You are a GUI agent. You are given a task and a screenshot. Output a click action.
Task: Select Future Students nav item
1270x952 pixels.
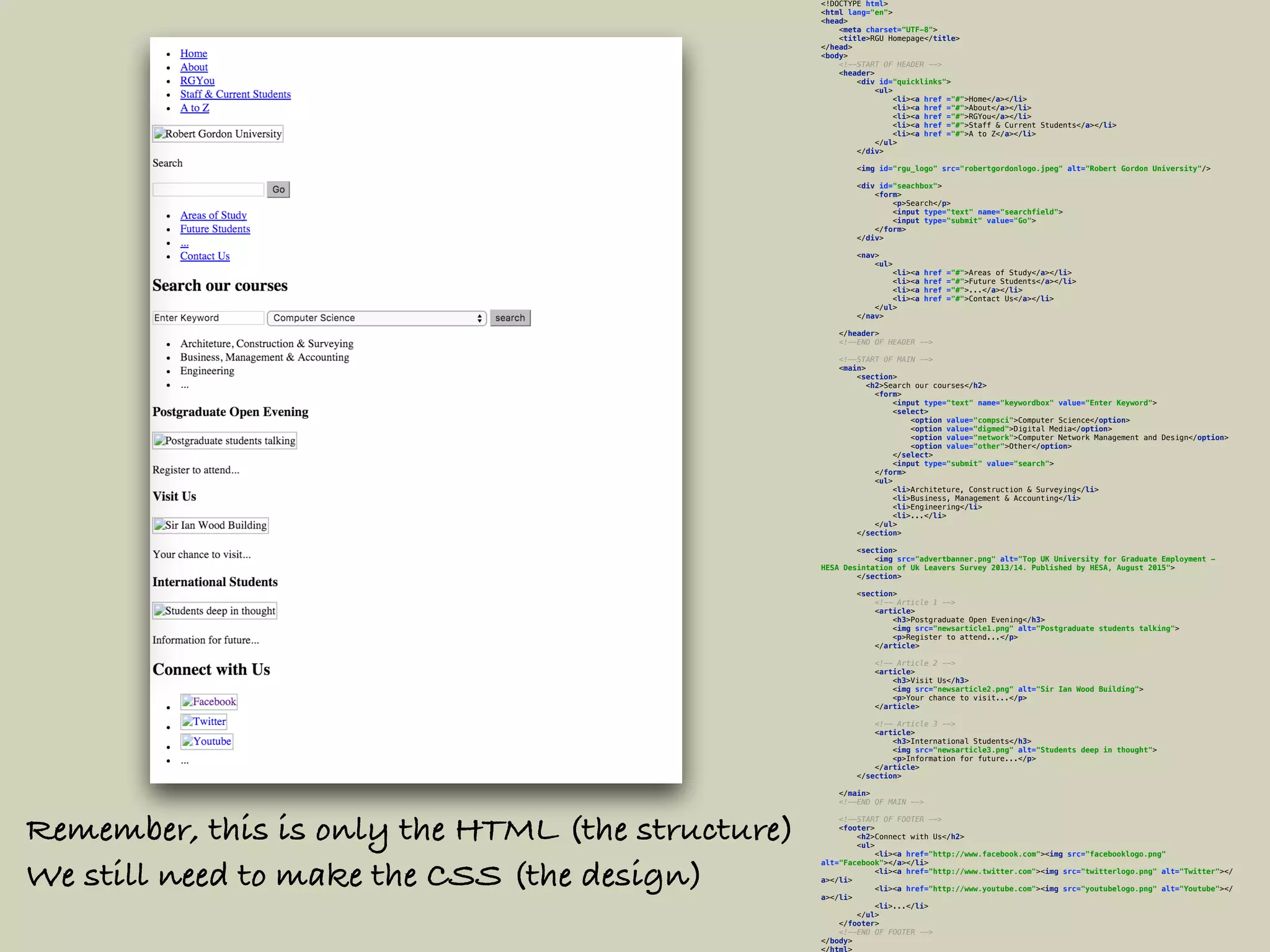(215, 229)
